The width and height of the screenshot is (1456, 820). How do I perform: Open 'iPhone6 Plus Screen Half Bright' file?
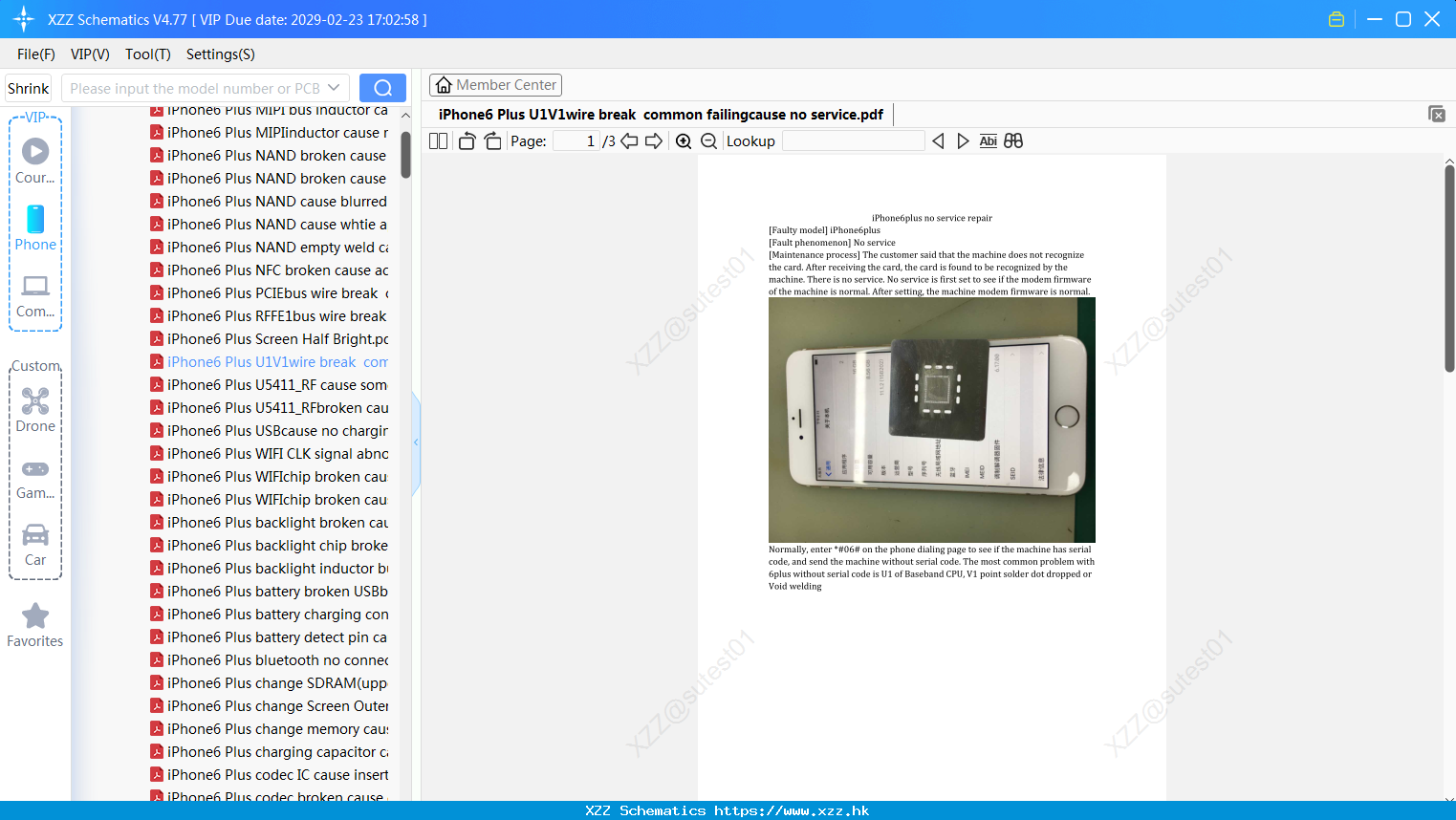pos(270,339)
